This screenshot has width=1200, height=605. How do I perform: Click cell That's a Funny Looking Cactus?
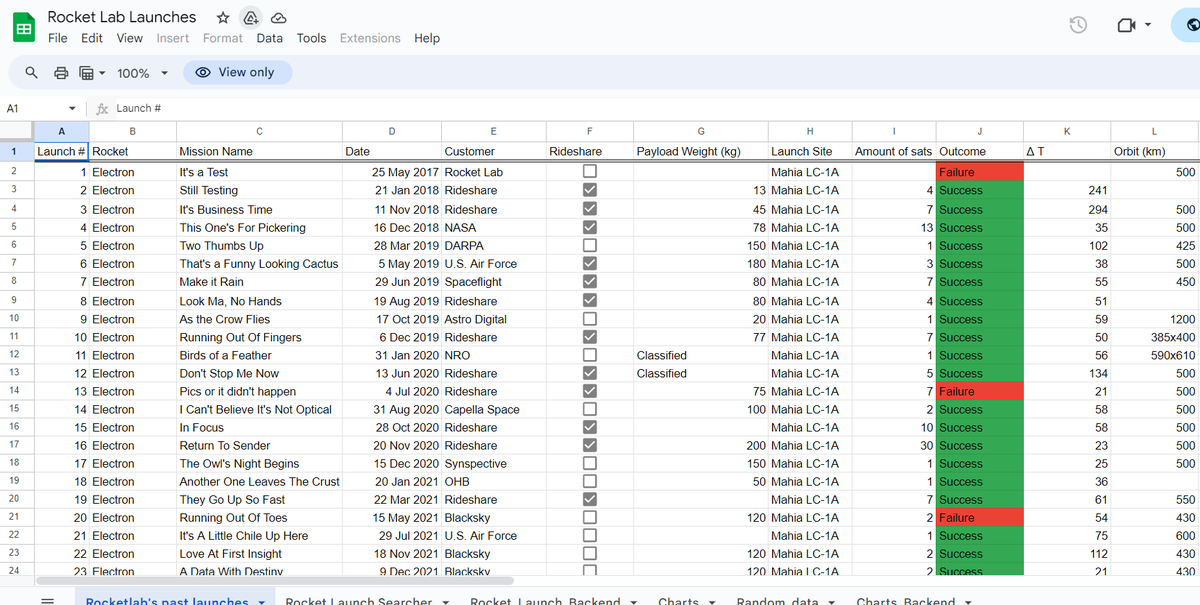pyautogui.click(x=259, y=264)
